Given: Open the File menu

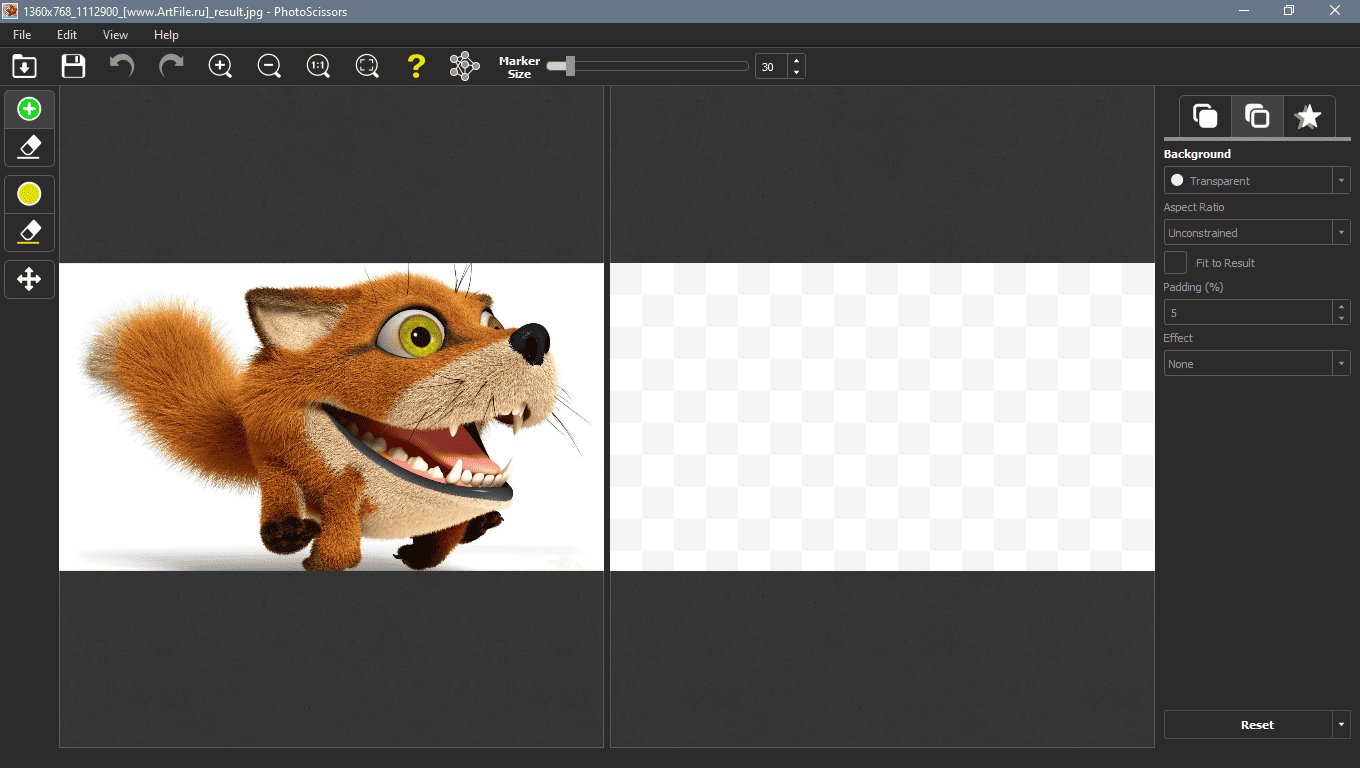Looking at the screenshot, I should (x=22, y=35).
